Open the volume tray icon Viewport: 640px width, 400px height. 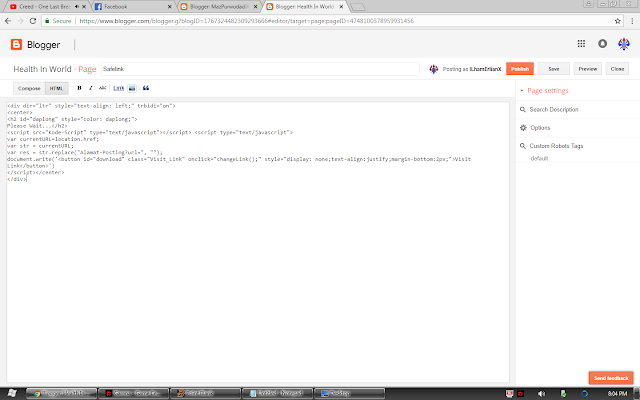[x=541, y=394]
